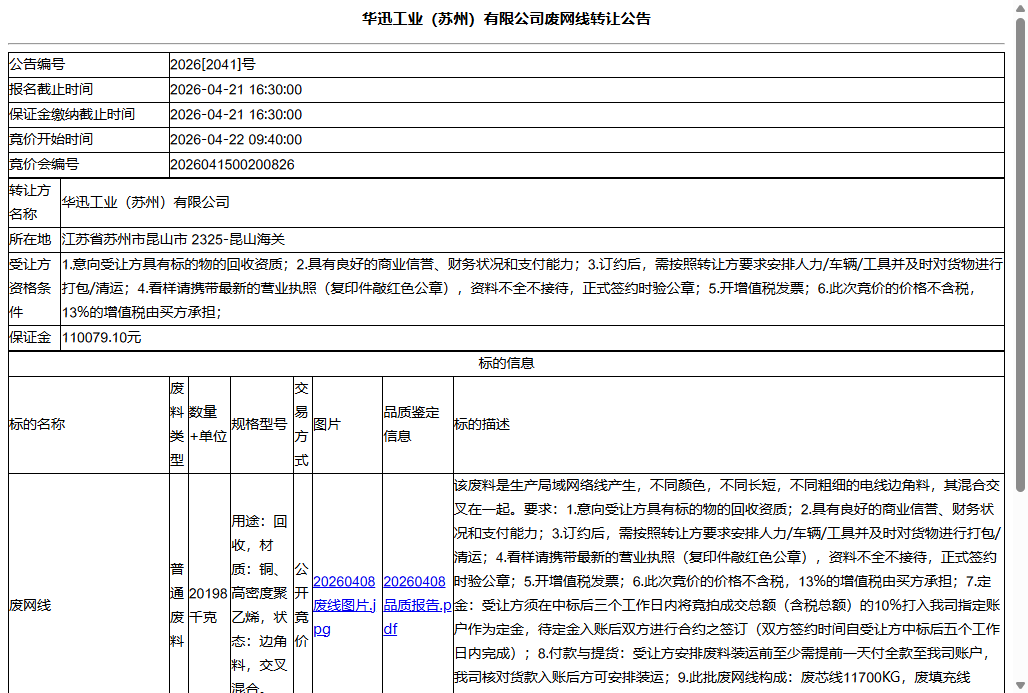The height and width of the screenshot is (693, 1028).
Task: Click the spec cell starting 用途：回收
Action: [262, 604]
